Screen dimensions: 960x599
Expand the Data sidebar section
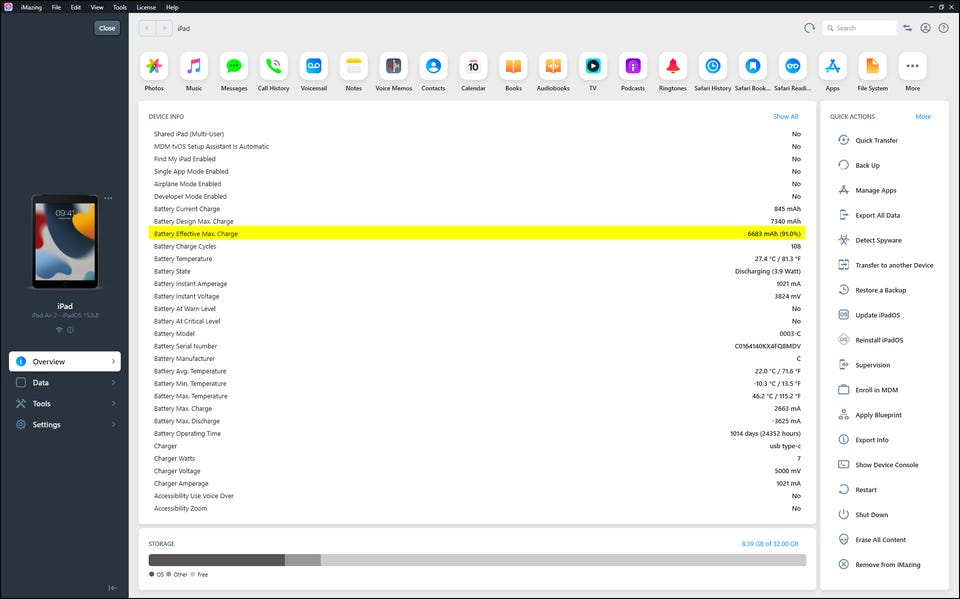tap(65, 383)
